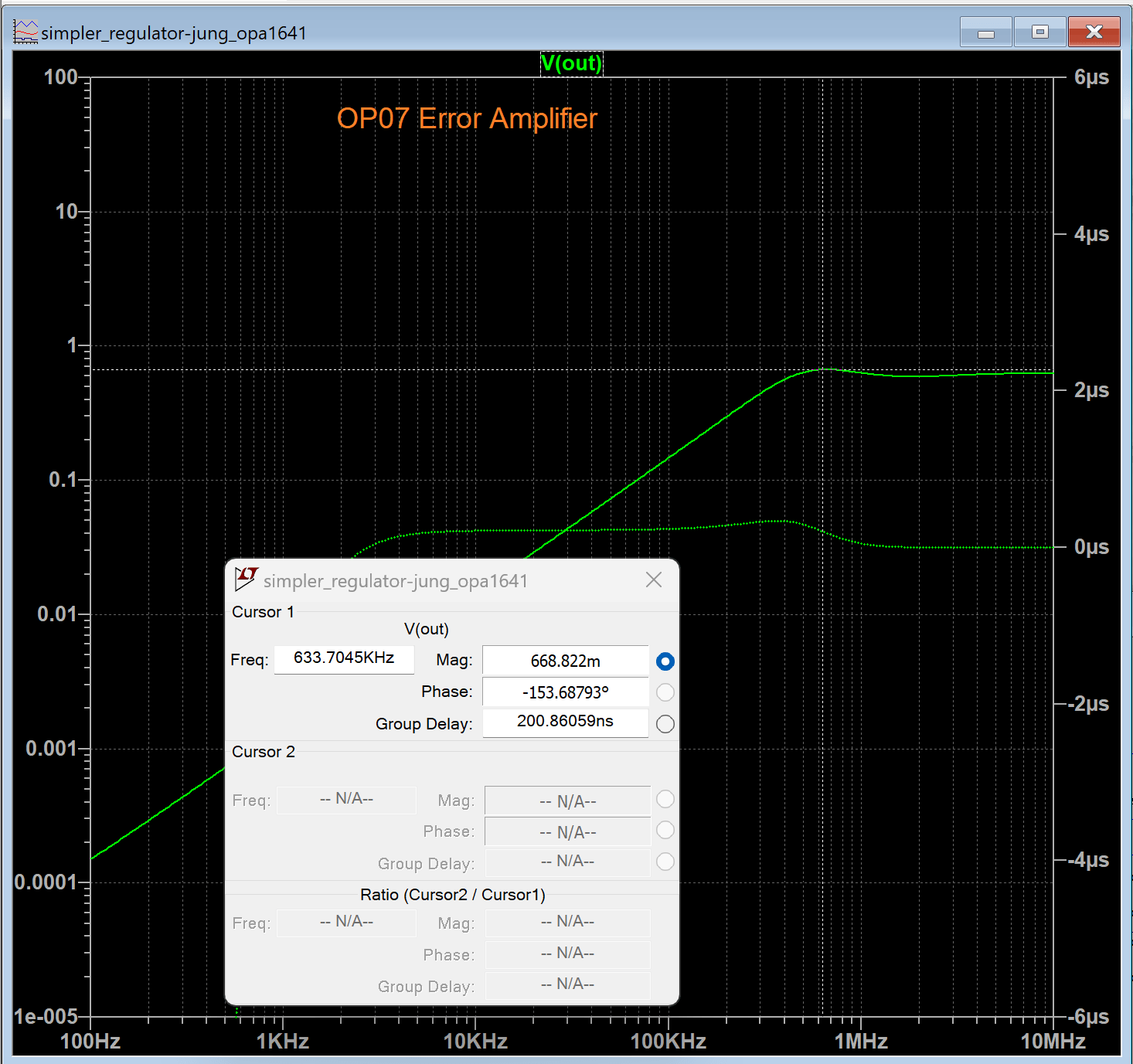The width and height of the screenshot is (1133, 1064).
Task: Select the Cursor 1 Phase radio button
Action: [665, 692]
